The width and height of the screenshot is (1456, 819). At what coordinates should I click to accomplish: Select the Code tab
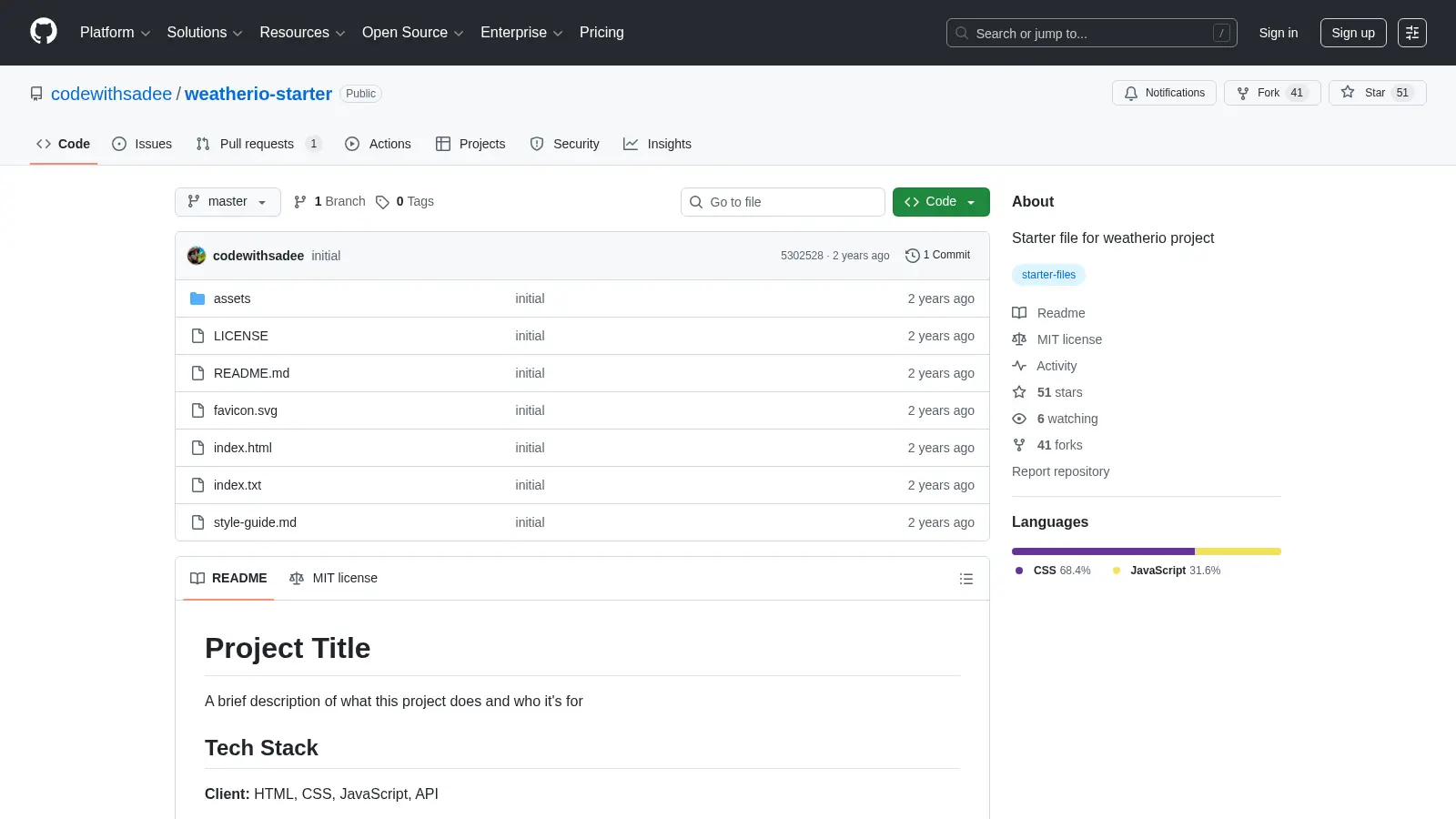63,144
